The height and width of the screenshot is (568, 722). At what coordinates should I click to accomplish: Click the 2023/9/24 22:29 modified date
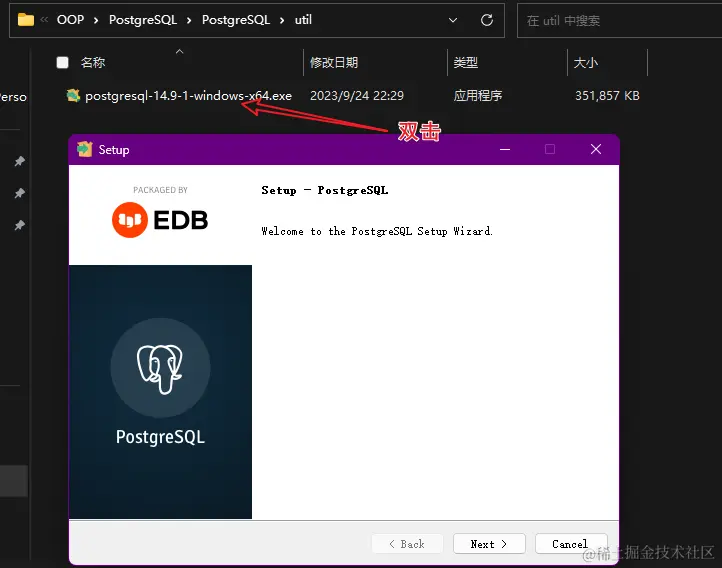357,96
